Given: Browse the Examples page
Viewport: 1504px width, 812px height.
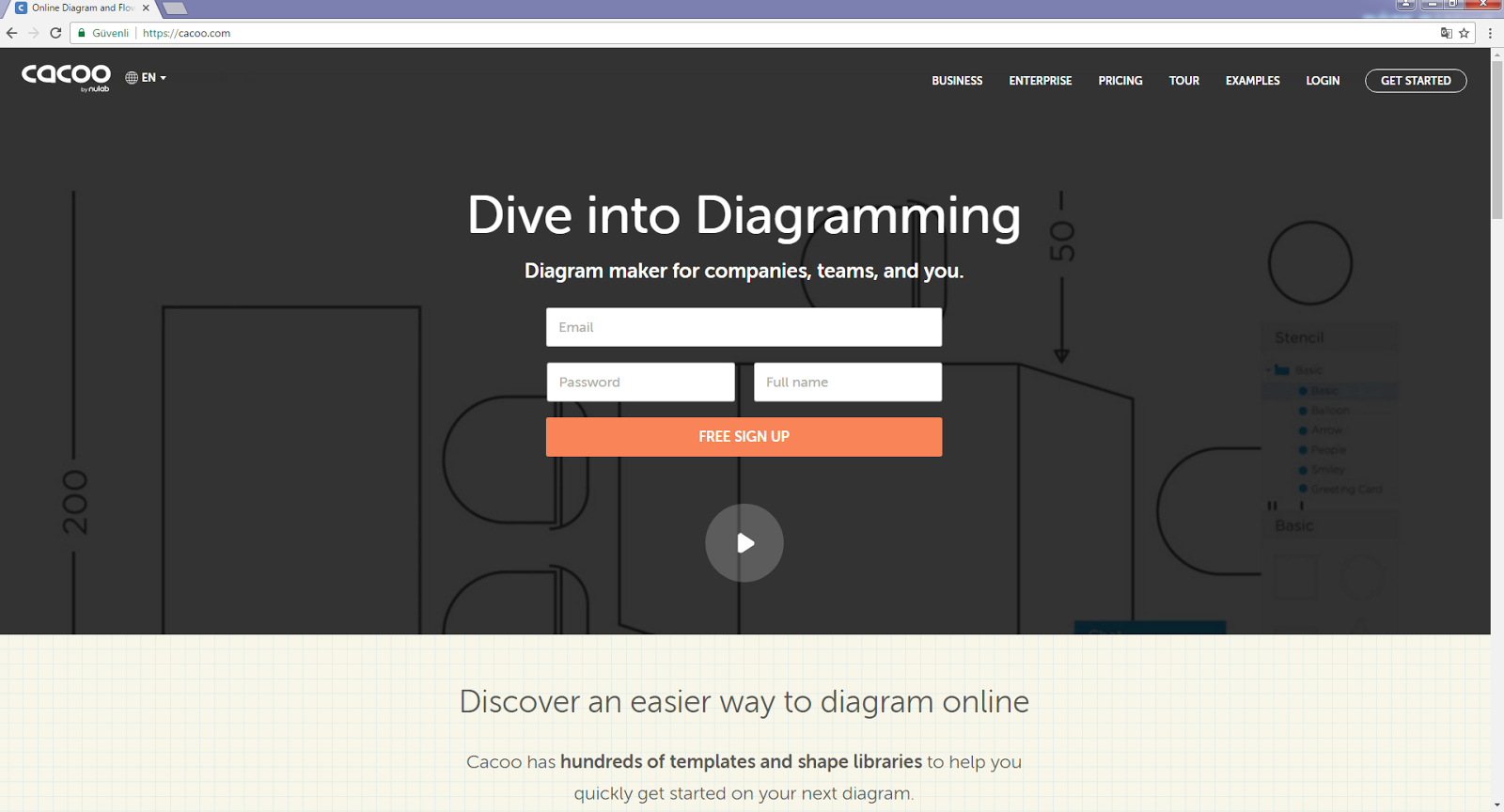Looking at the screenshot, I should click(1253, 81).
